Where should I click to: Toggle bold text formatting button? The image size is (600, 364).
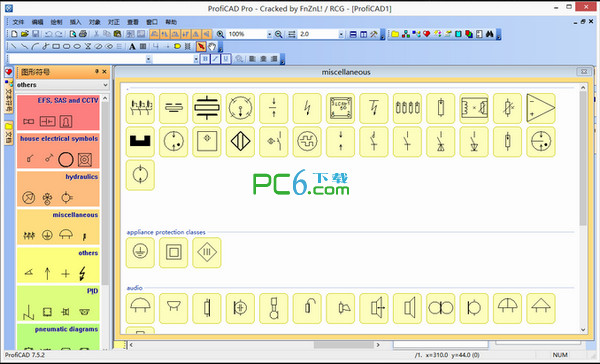(205, 59)
